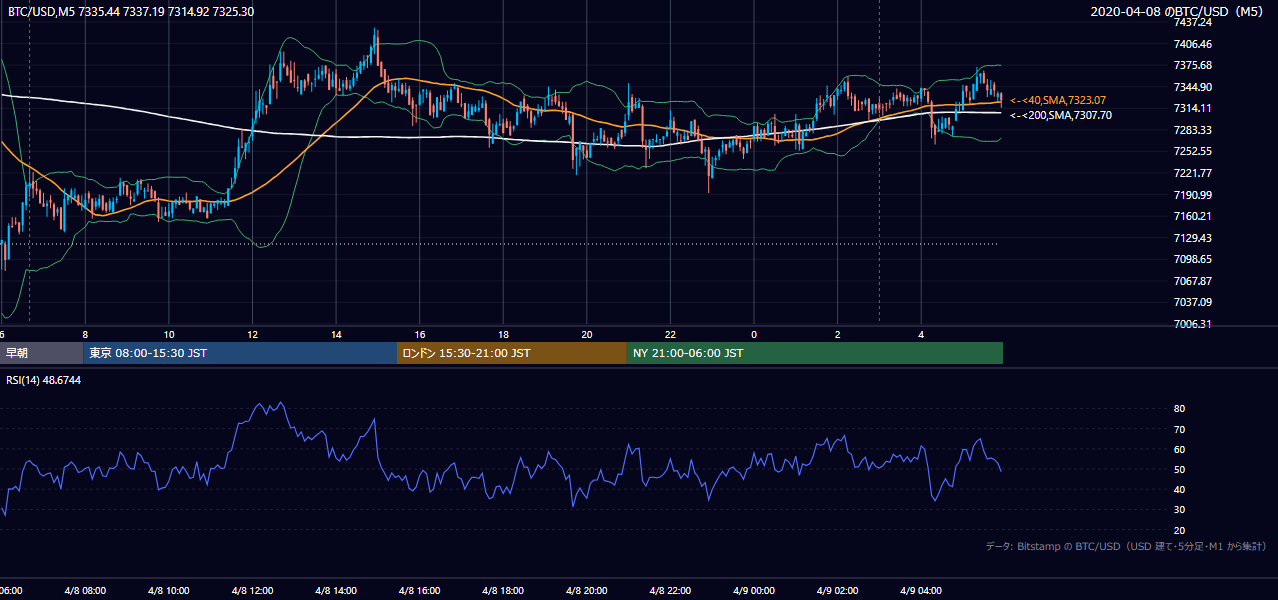Click the hour 2 tick on chart axis
1278x600 pixels.
pos(838,334)
